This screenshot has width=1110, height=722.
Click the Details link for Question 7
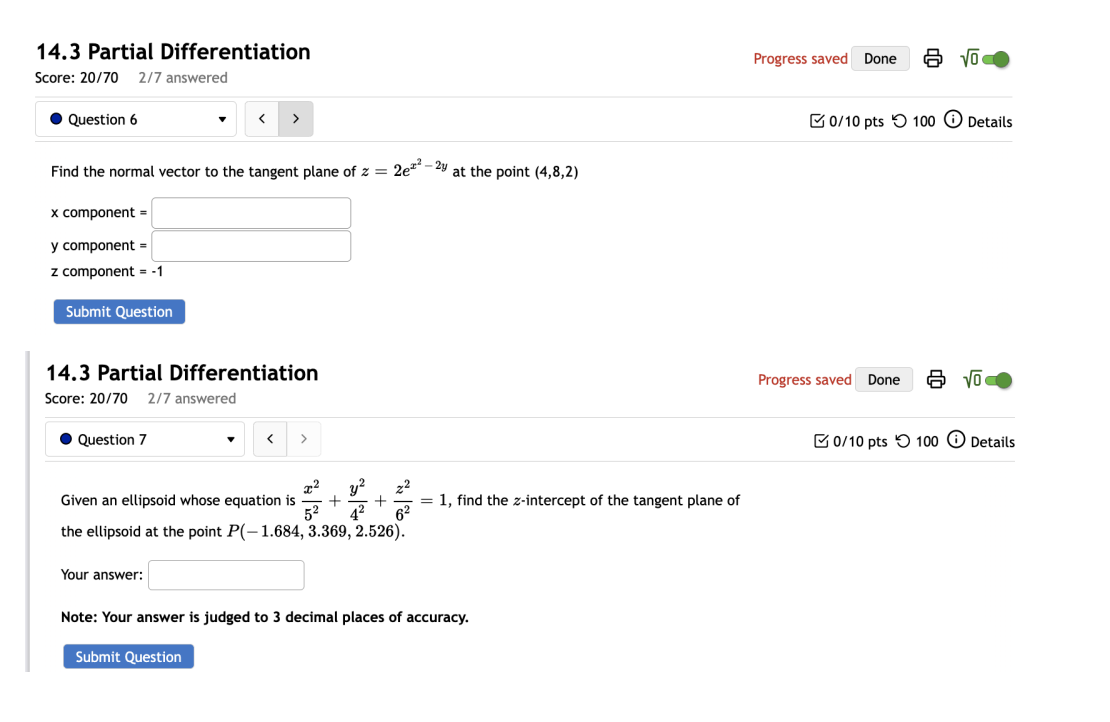click(994, 441)
